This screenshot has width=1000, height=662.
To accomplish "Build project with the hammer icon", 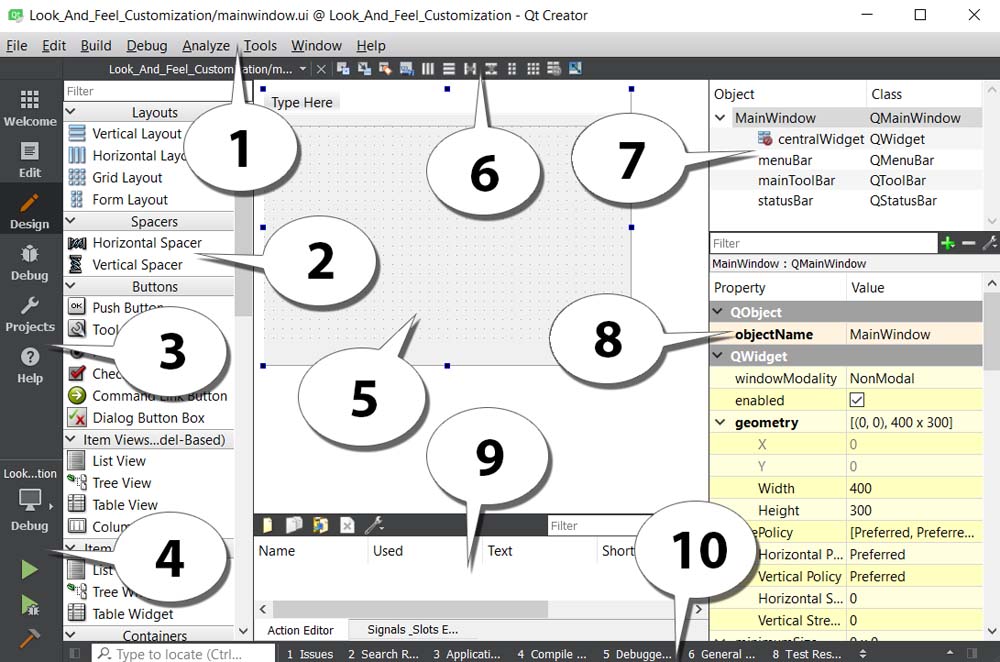I will tap(29, 638).
